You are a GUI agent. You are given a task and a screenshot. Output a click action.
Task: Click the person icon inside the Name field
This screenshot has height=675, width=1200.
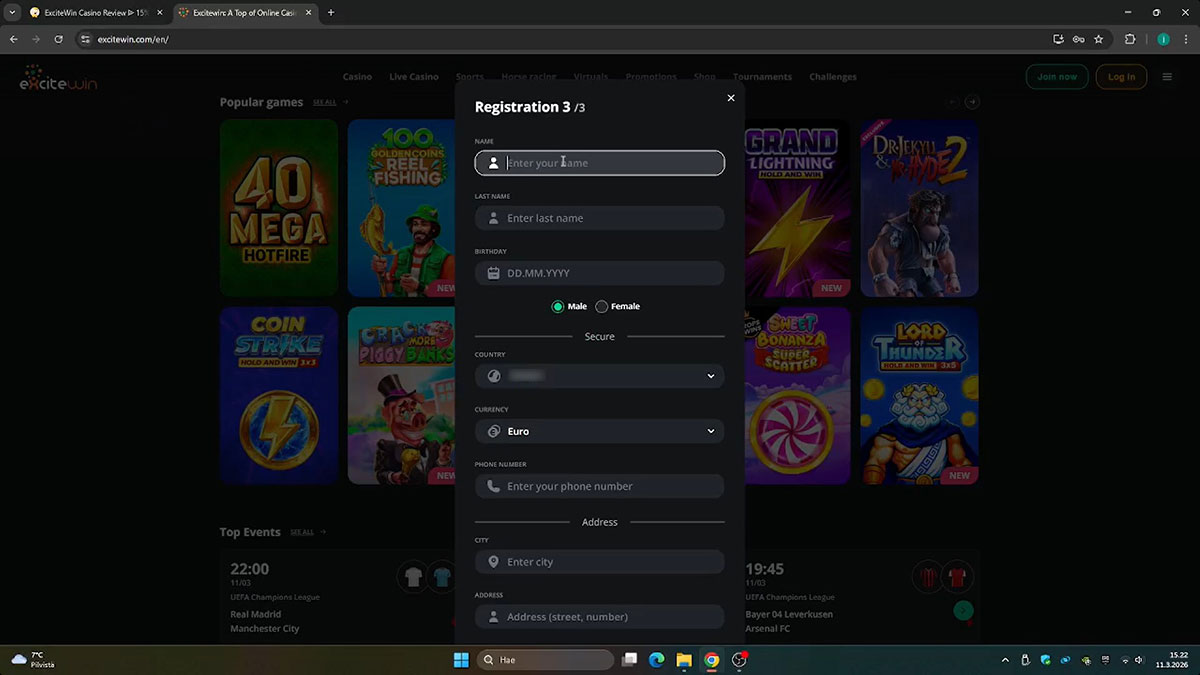pos(493,162)
